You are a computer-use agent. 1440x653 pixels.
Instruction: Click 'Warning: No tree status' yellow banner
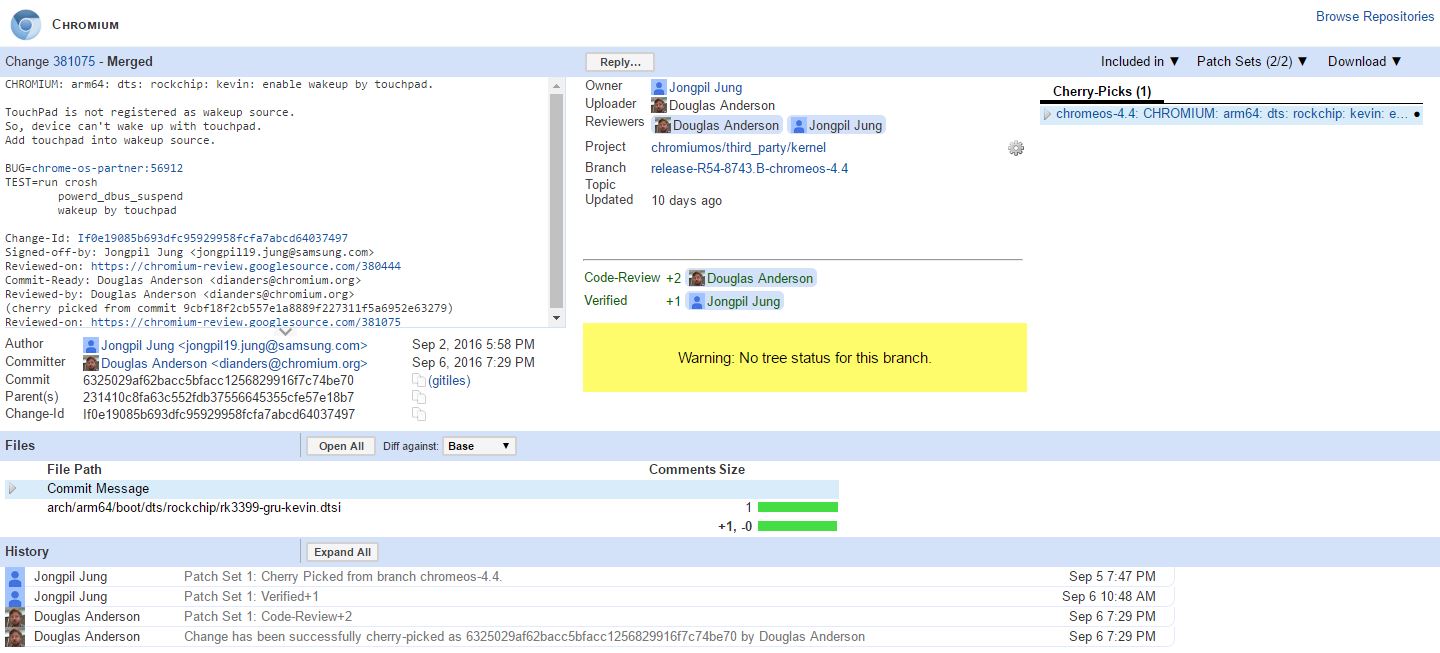pos(805,357)
